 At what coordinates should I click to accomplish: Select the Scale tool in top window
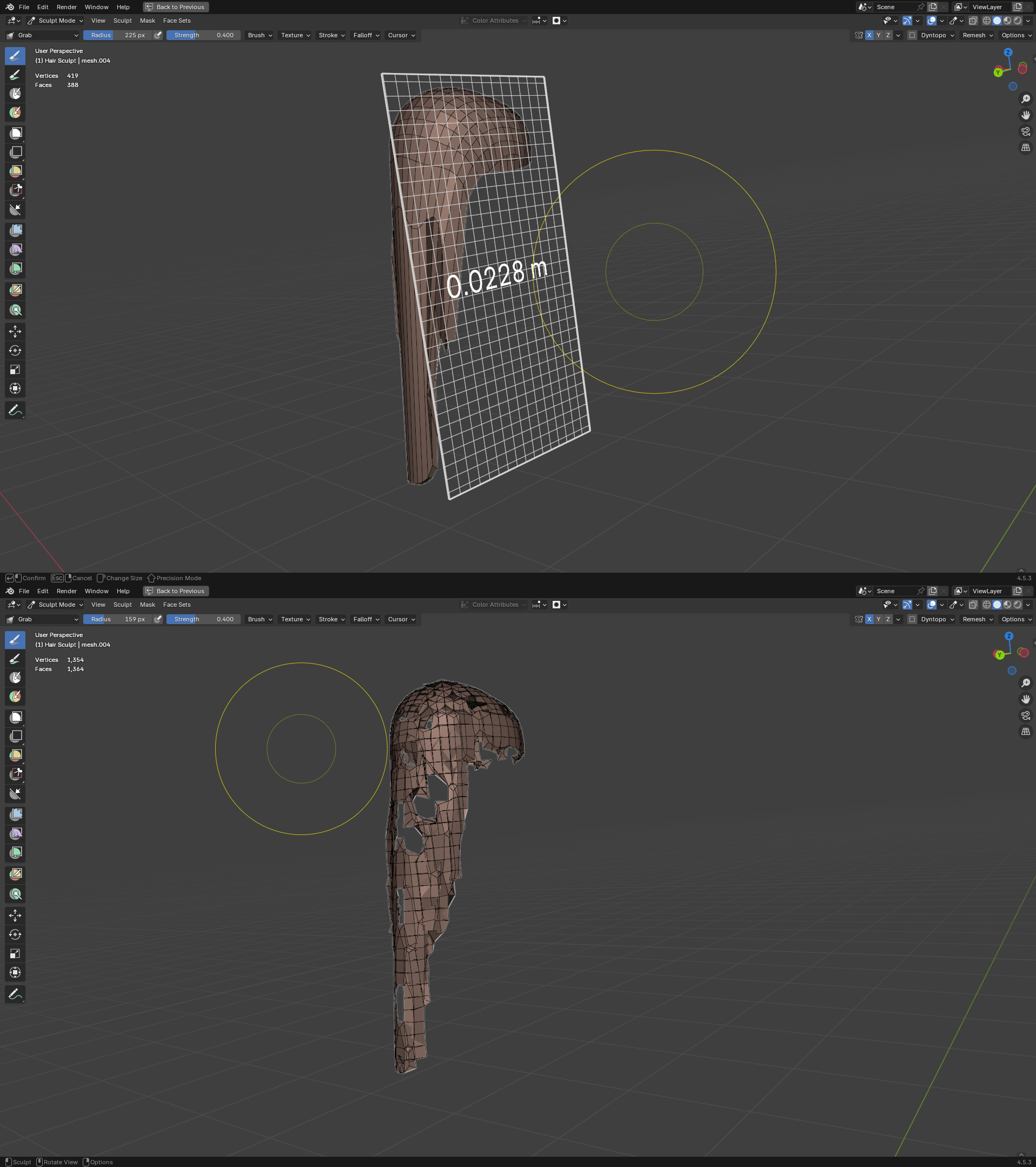click(16, 369)
